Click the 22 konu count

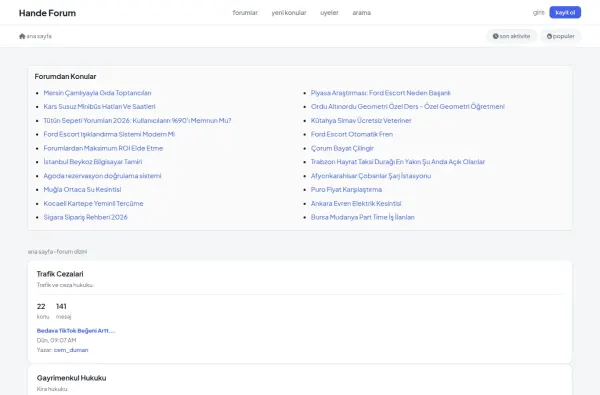(42, 311)
